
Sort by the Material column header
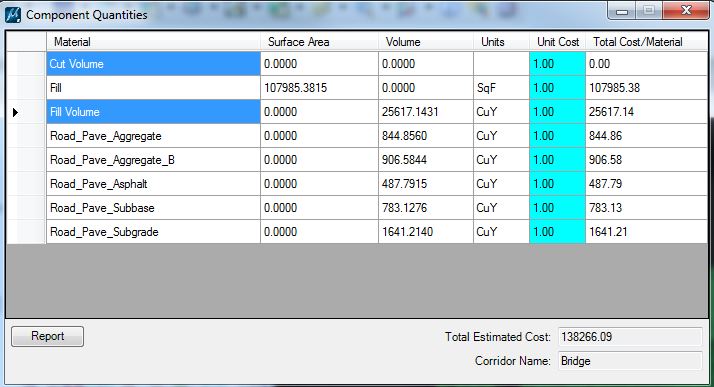(x=153, y=42)
